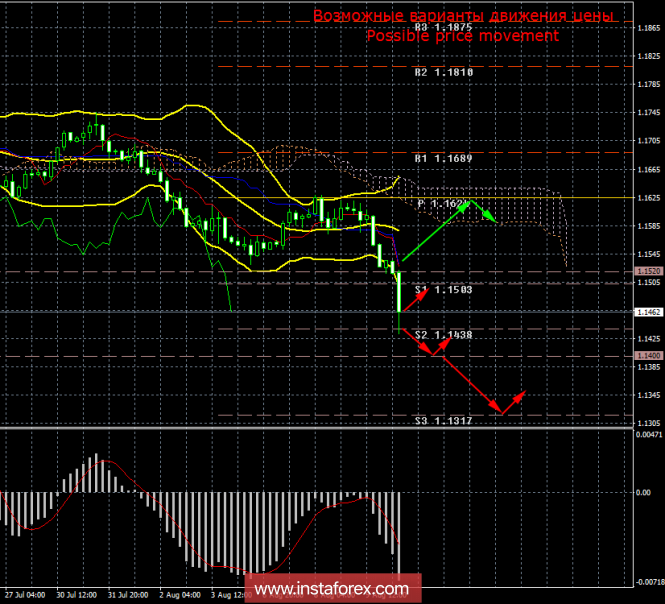This screenshot has width=665, height=604.
Task: Click the '31 Jul 20:00' time label
Action: tap(128, 595)
